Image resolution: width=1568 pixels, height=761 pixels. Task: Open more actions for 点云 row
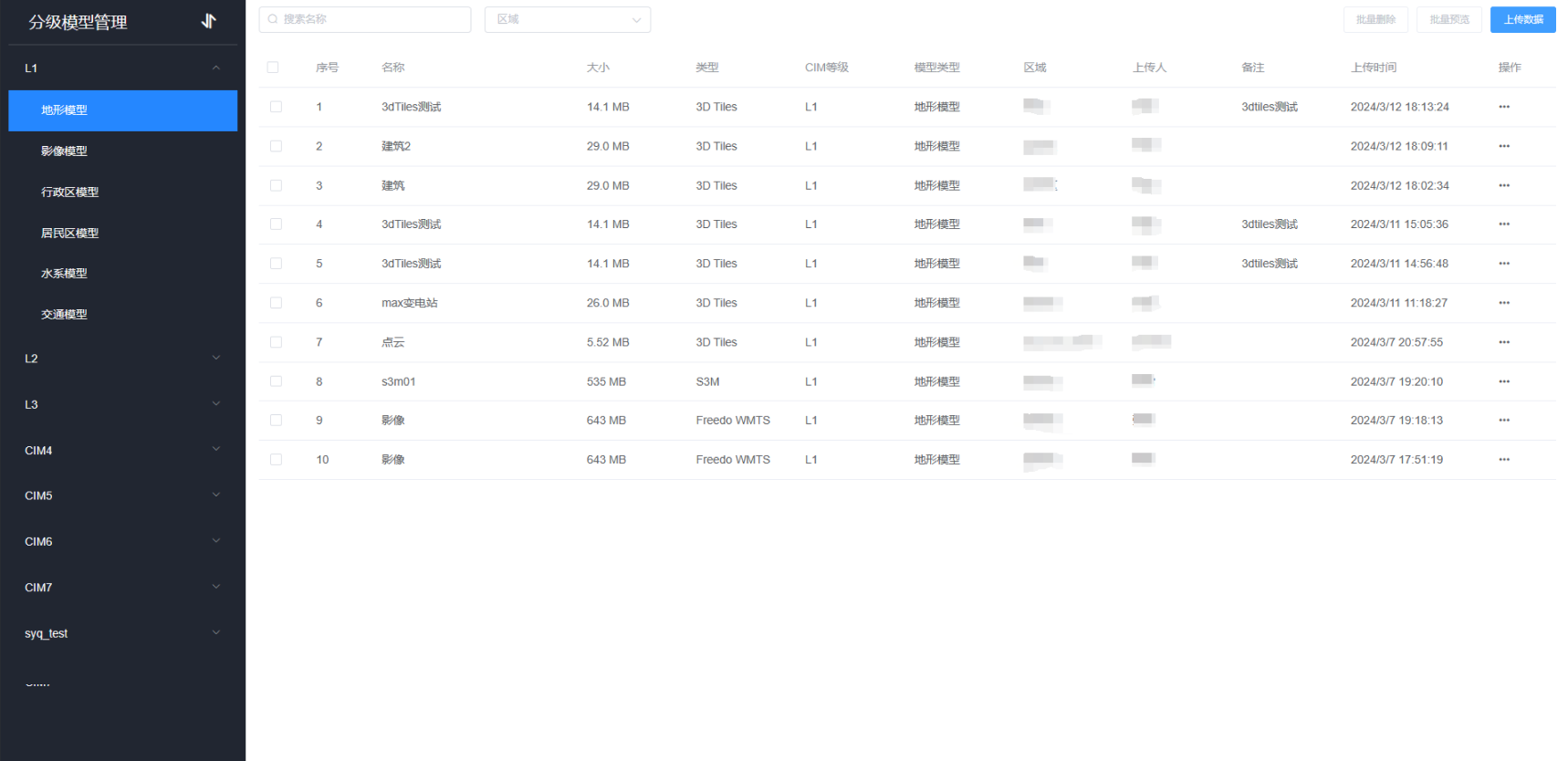pyautogui.click(x=1503, y=342)
